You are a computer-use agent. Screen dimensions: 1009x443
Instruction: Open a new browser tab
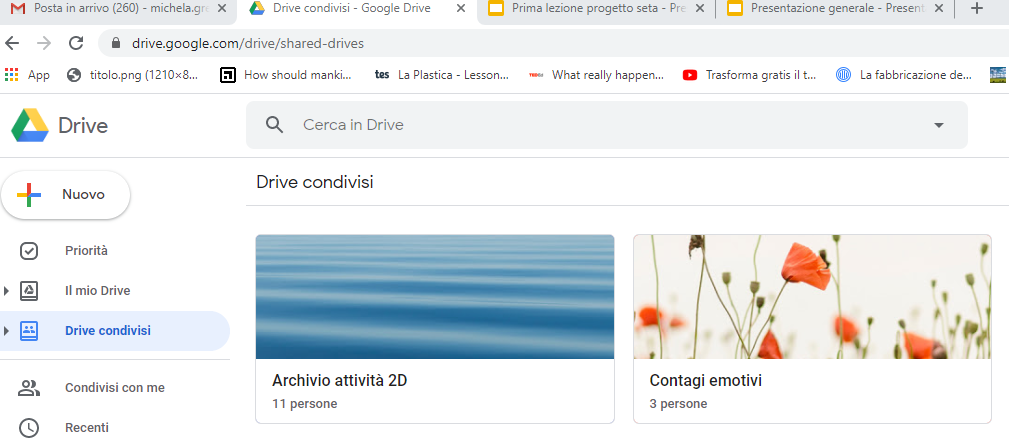[x=977, y=9]
